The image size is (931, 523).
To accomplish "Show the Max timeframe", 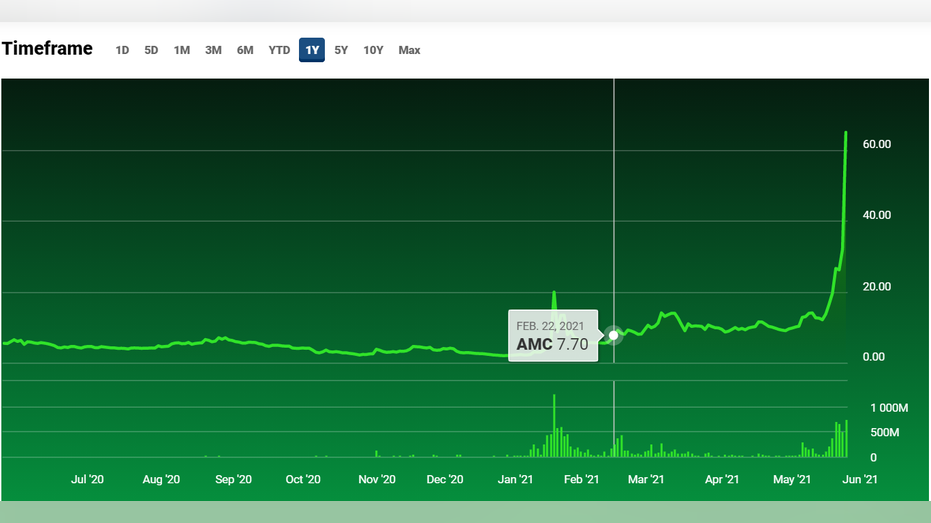I will 409,50.
